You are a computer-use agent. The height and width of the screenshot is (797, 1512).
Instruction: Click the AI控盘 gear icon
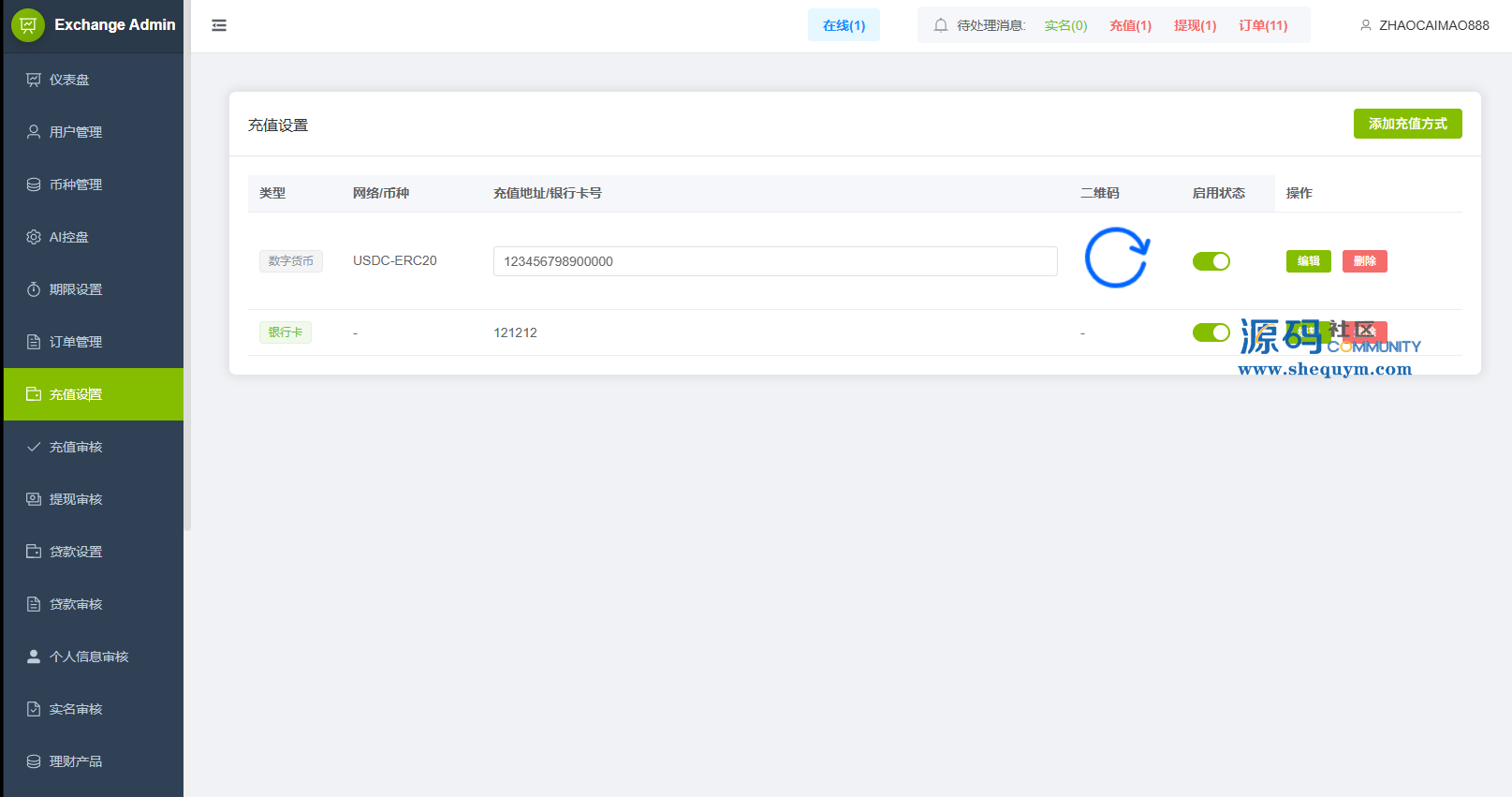coord(34,237)
